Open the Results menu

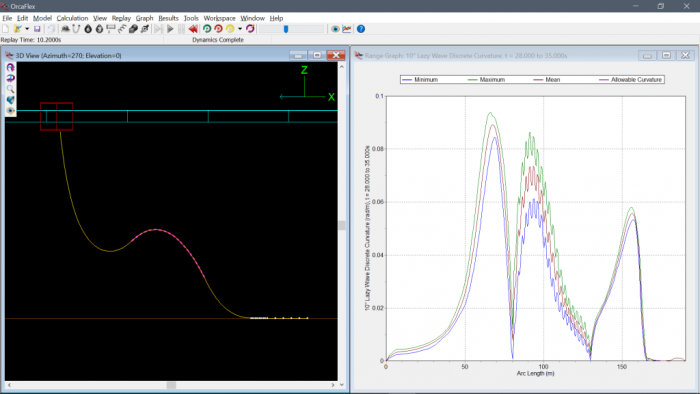(168, 18)
